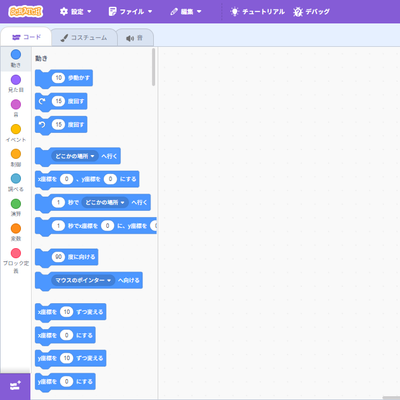Viewport: 400px width, 400px height.
Task: Select the 見た目 looks category
Action: coord(16,83)
